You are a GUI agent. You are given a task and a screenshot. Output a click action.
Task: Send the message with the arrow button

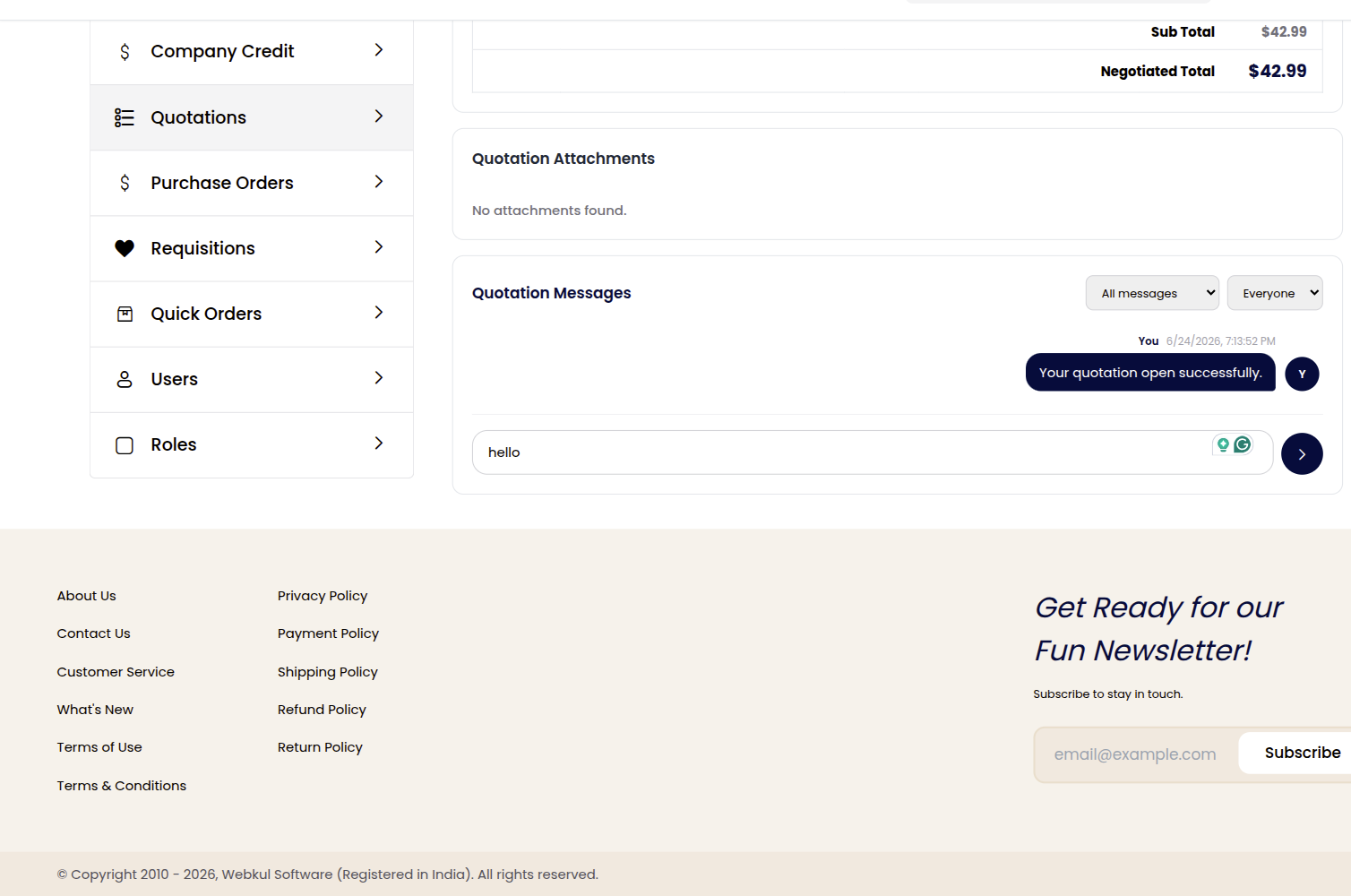pos(1302,453)
